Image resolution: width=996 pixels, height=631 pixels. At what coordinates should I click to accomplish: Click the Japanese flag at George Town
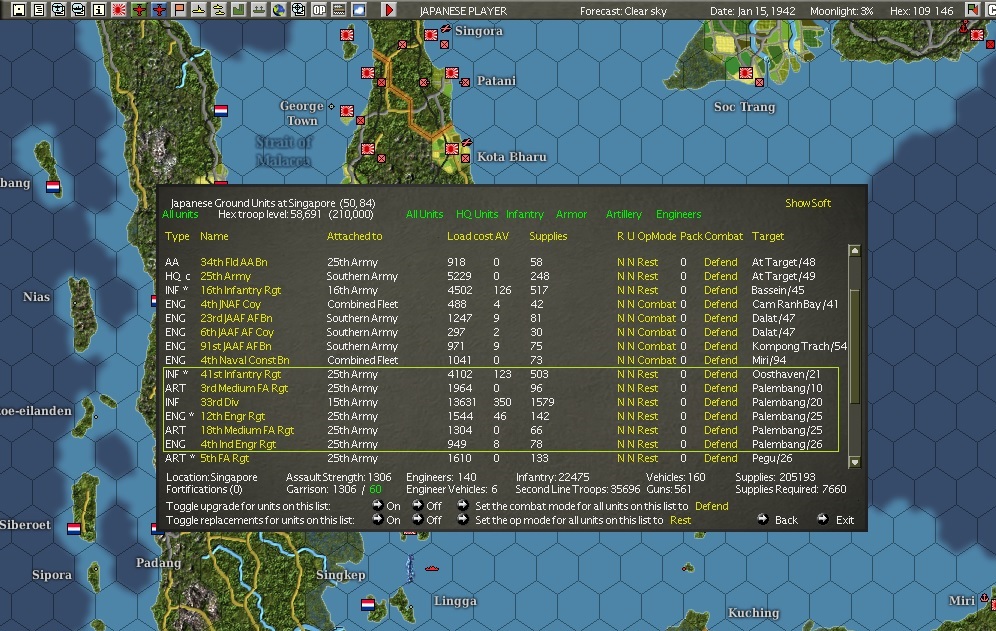tap(347, 111)
